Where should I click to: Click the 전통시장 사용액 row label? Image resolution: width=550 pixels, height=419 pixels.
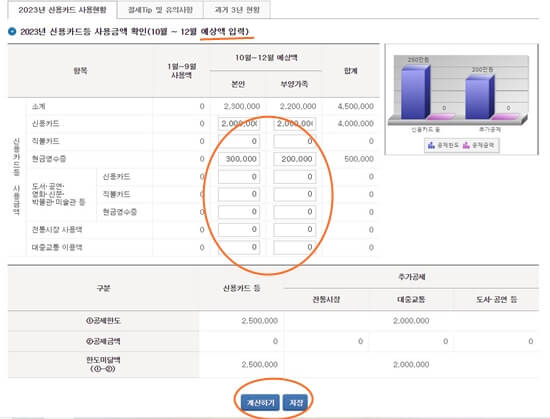pos(57,230)
